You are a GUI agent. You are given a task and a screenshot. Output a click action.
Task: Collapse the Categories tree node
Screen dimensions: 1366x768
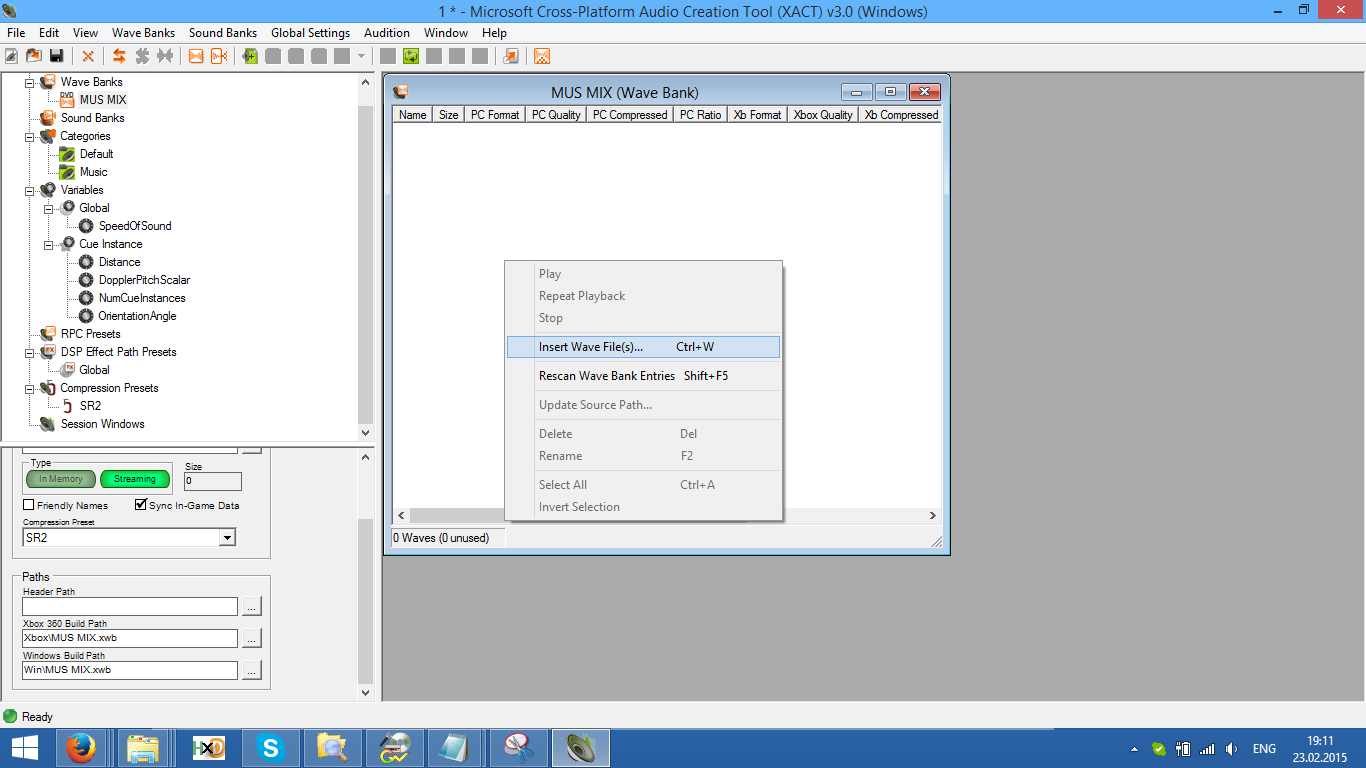click(x=30, y=136)
